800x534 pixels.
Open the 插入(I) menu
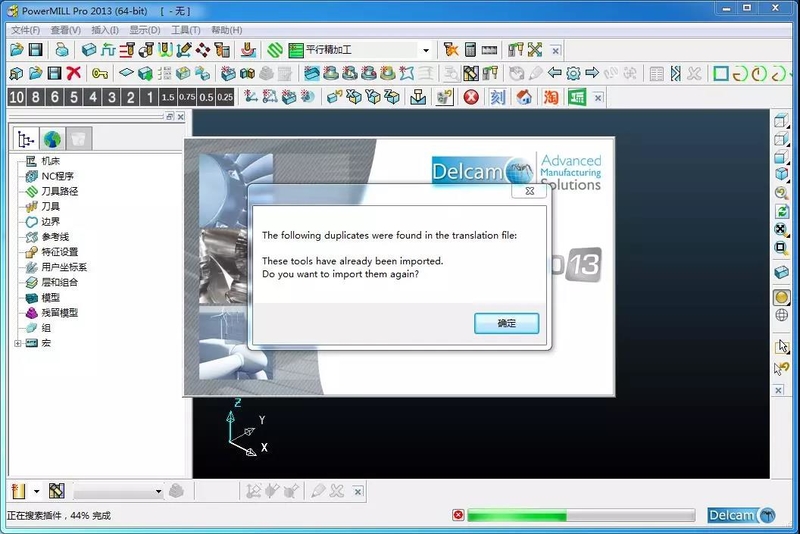105,30
